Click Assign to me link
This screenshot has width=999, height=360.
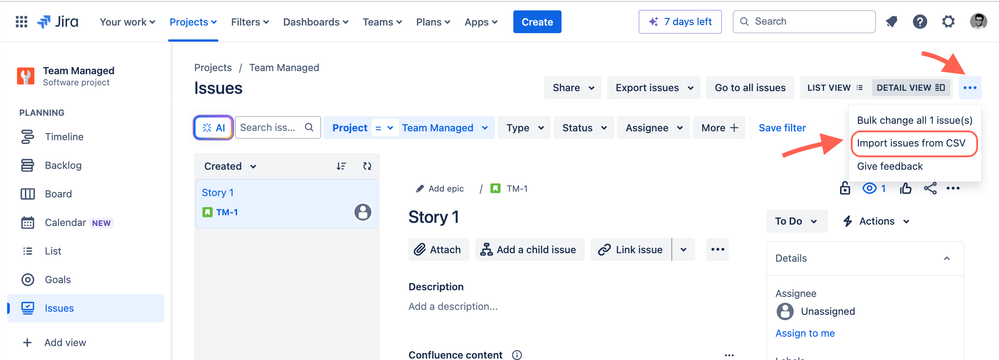click(805, 333)
